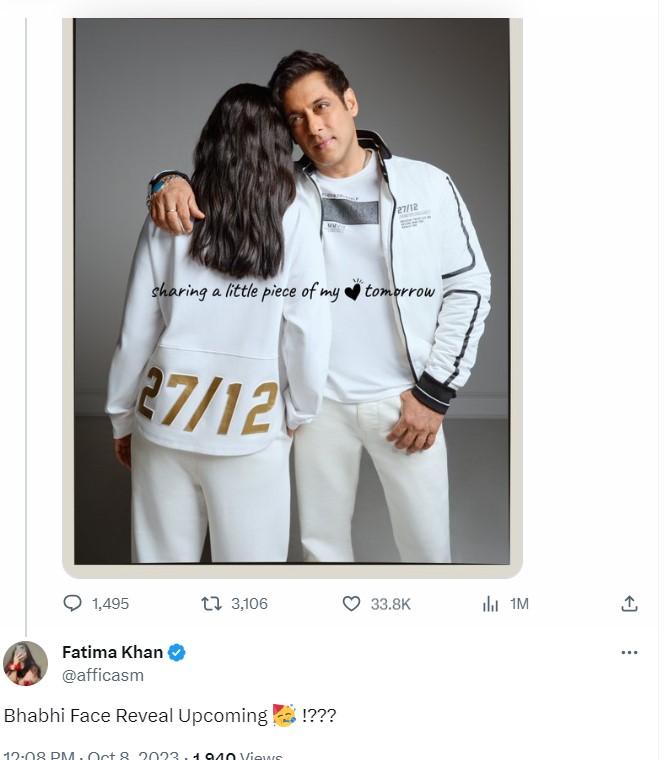Click the blue verified badge

177,653
